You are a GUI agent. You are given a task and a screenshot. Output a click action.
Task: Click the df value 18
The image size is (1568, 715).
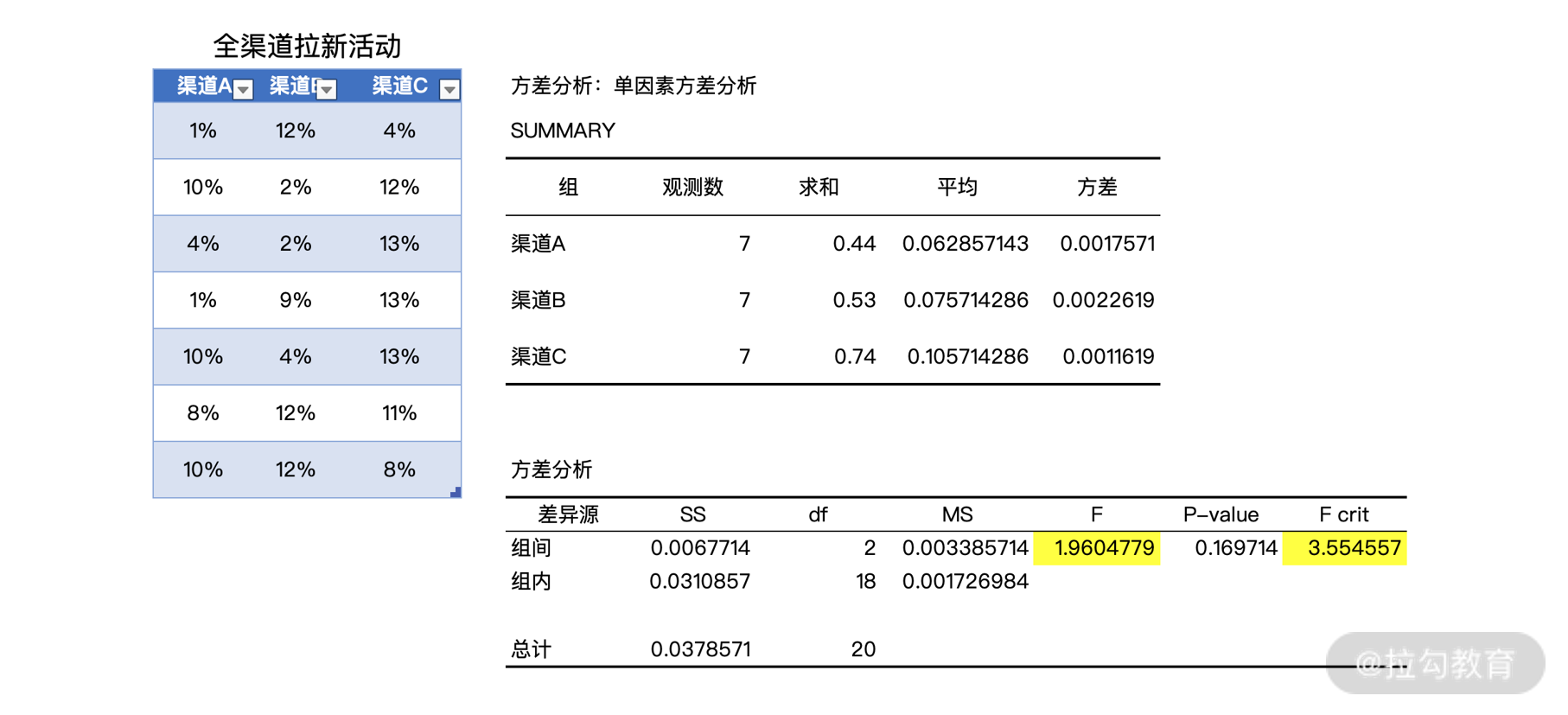[x=865, y=581]
